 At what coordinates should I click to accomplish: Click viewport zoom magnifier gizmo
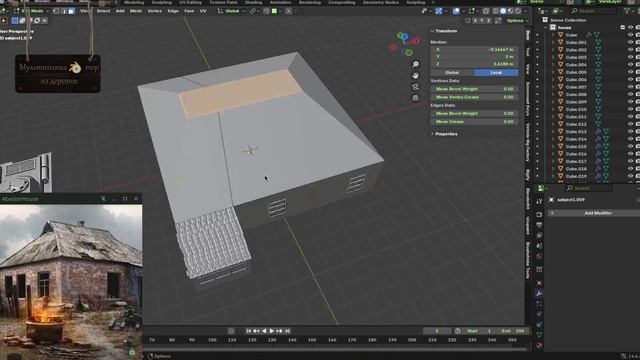[x=416, y=64]
